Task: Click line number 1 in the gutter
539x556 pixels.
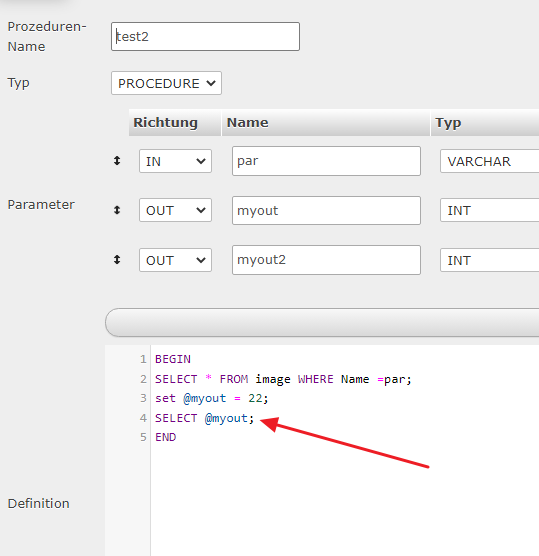Action: click(x=143, y=359)
